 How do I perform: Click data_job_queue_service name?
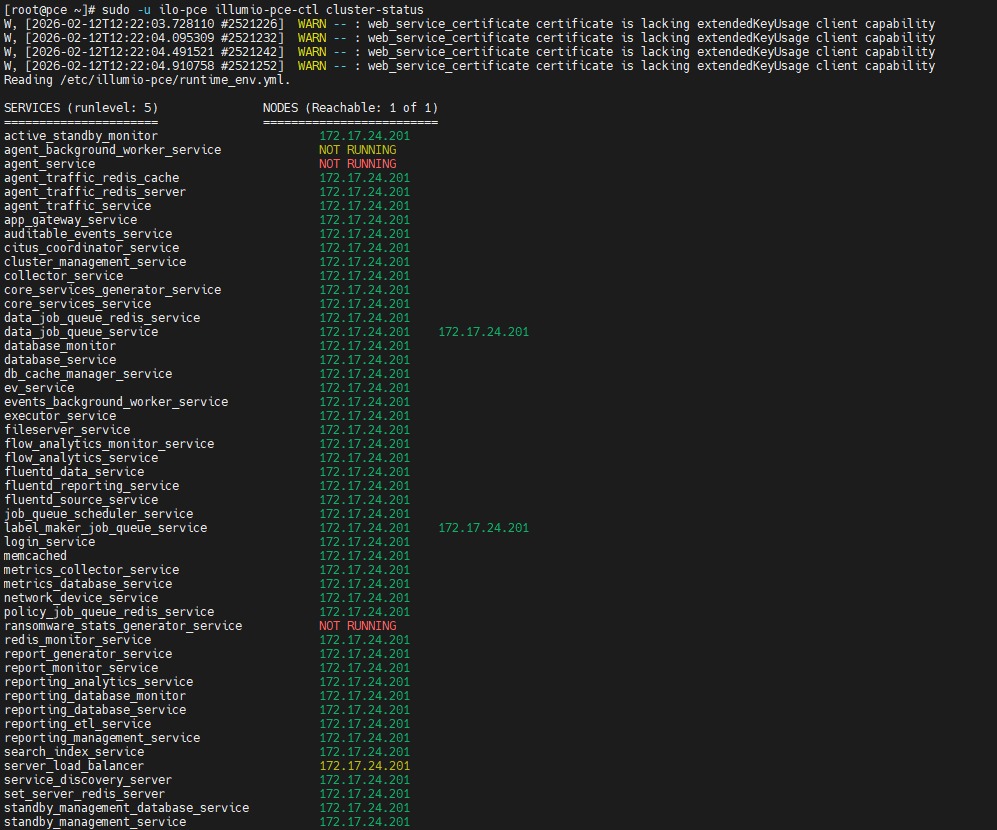pyautogui.click(x=81, y=331)
